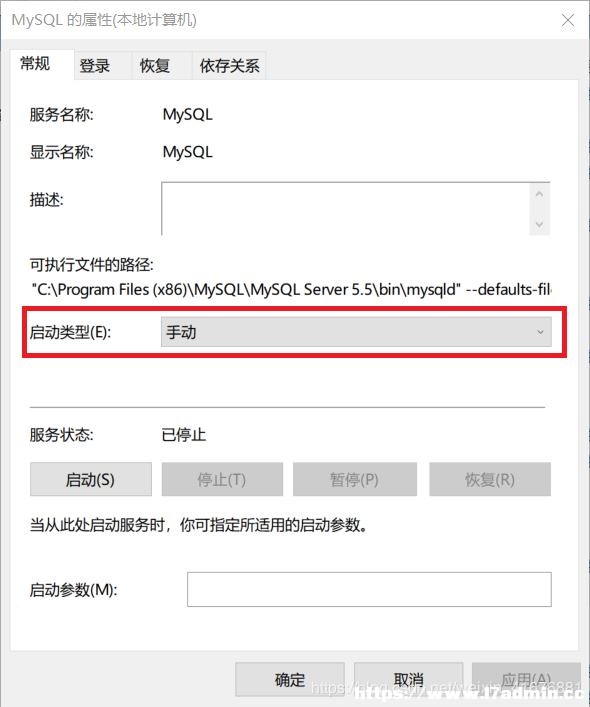
Task: Click the description scrollbar up arrow
Action: (x=540, y=194)
